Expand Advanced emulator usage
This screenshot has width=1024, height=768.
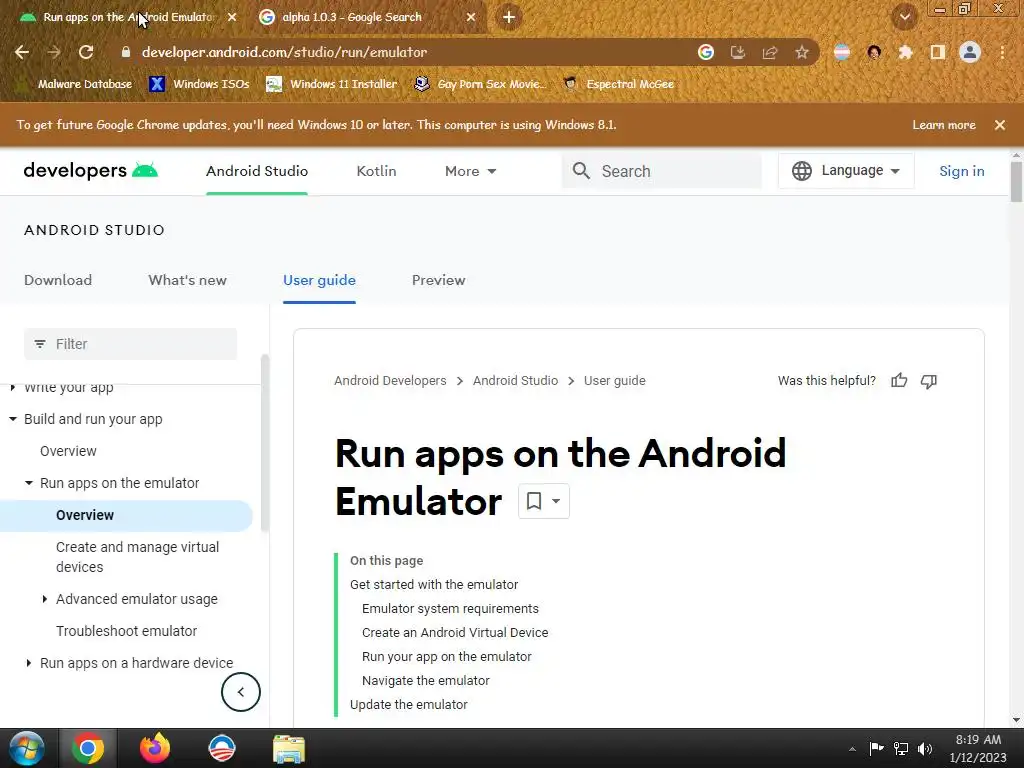[44, 599]
